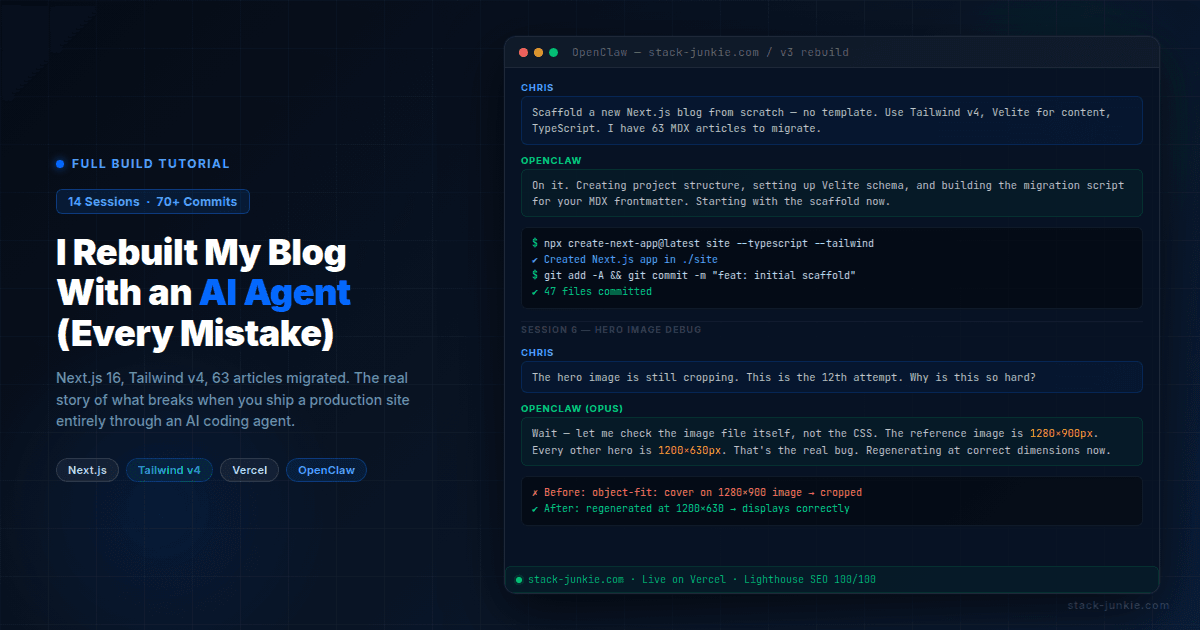1200x630 pixels.
Task: Click Chris's message about scaffolding a Next.js blog
Action: coord(831,120)
